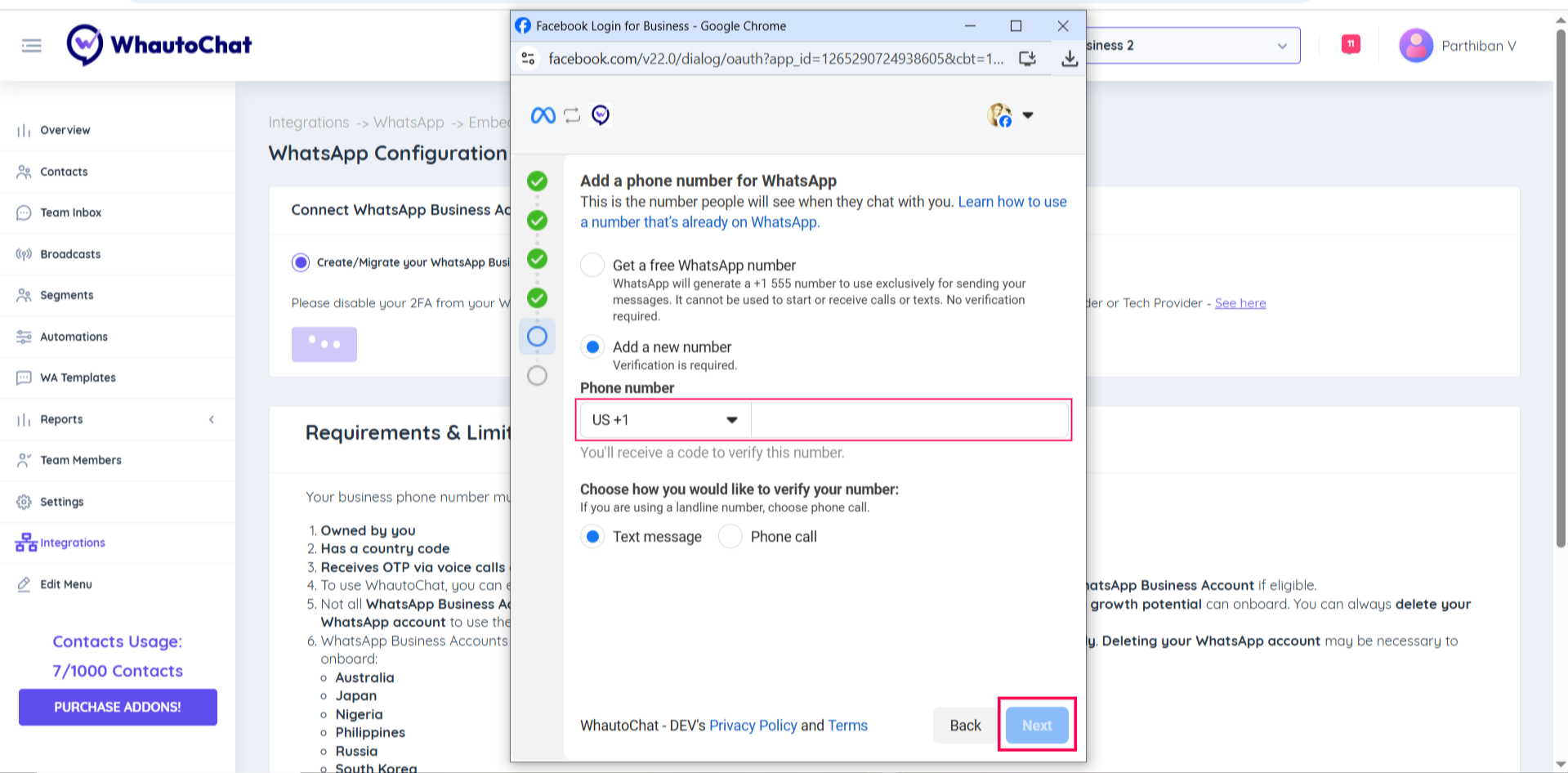This screenshot has height=773, width=1568.
Task: Open Parthiban V profile avatar
Action: tap(1416, 46)
